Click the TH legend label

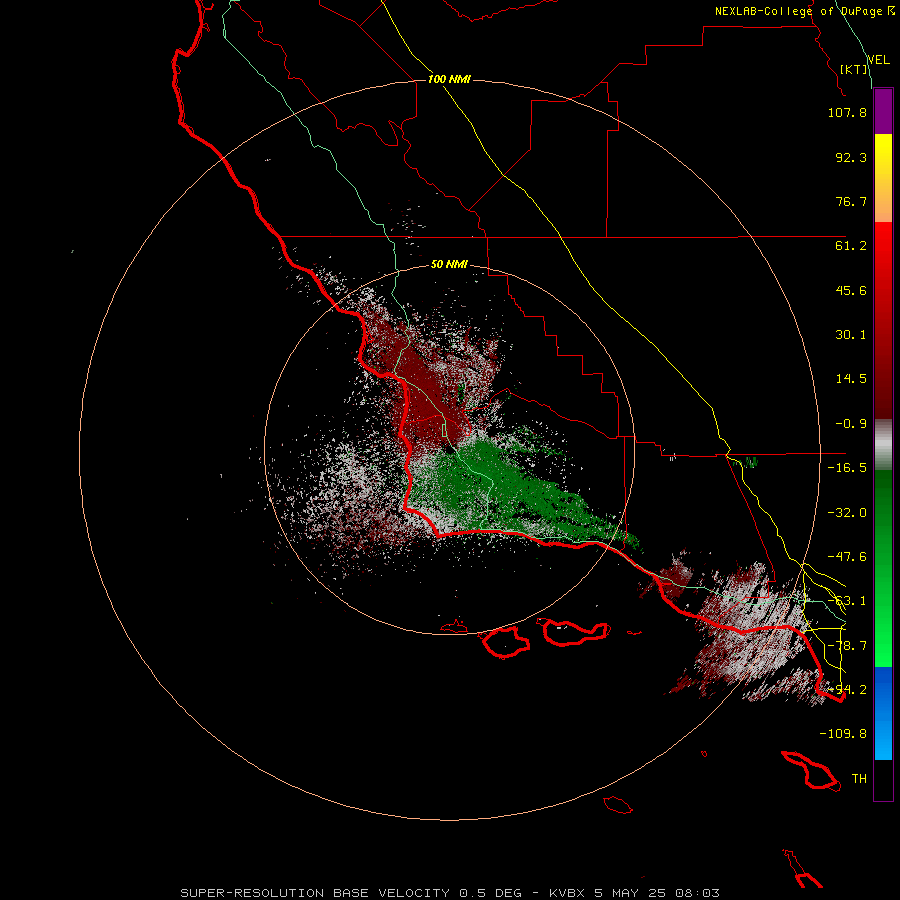point(859,779)
